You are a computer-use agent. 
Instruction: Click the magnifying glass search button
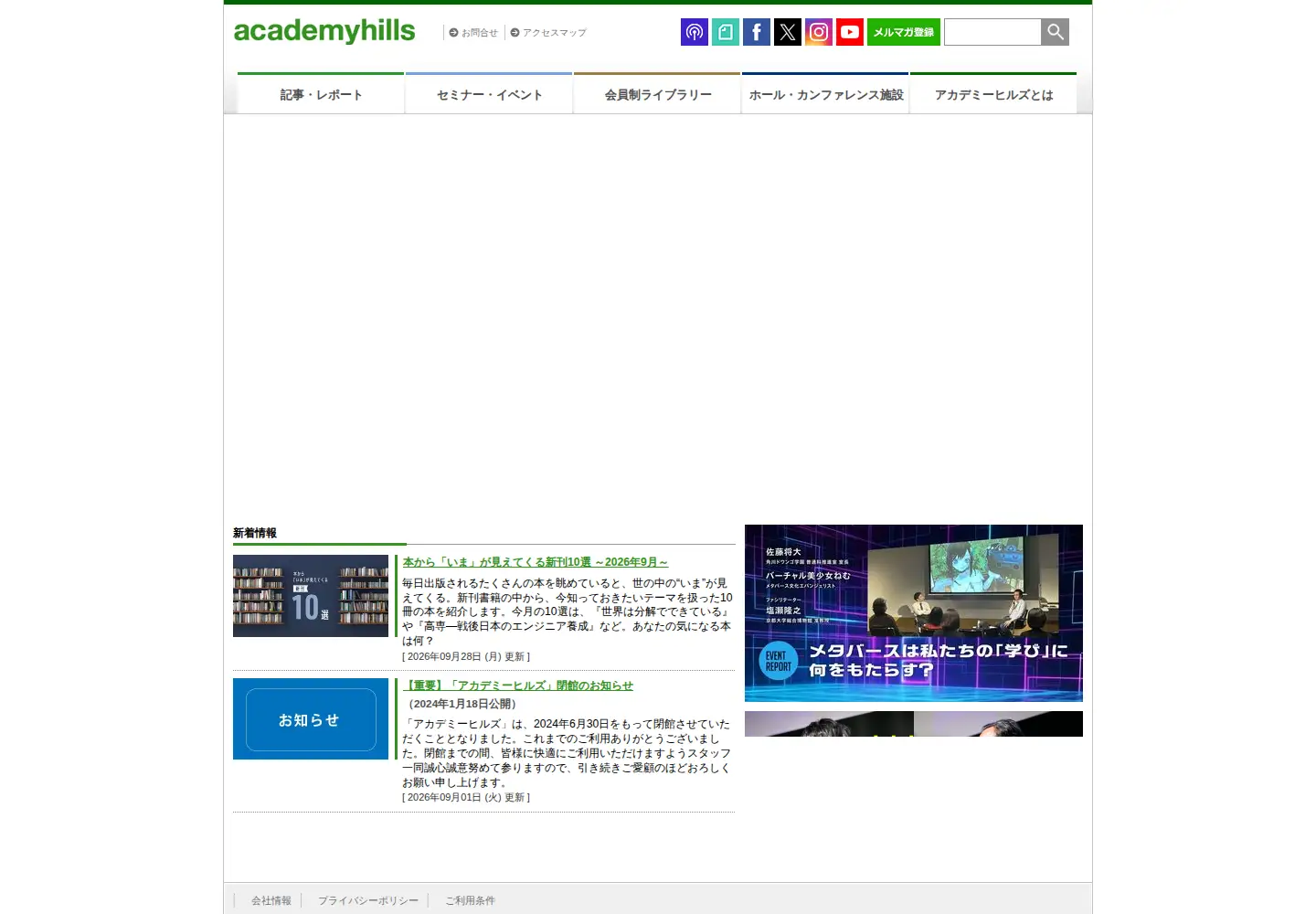[1056, 32]
